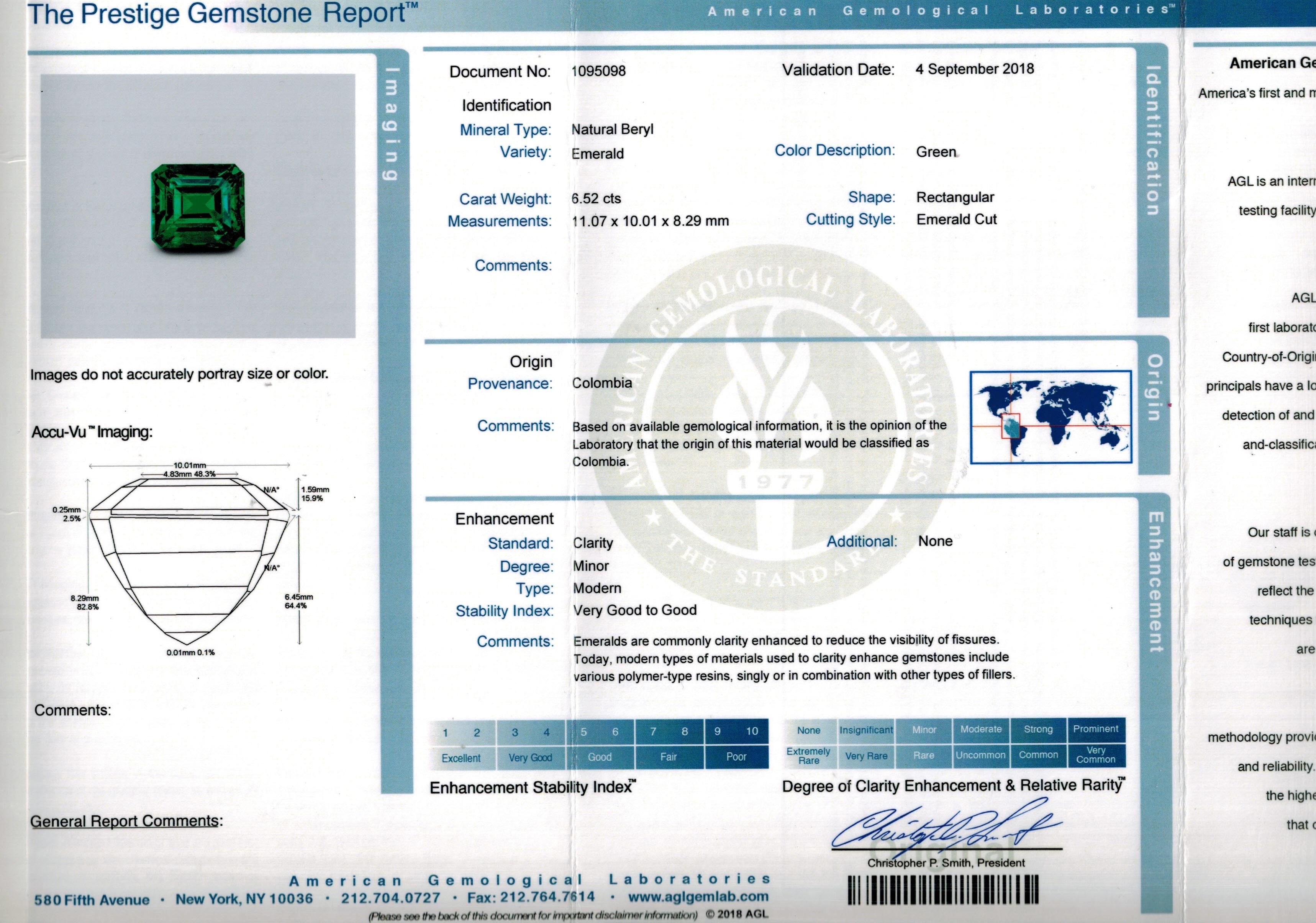
Task: Click carat weight '6.52 cts'
Action: click(596, 198)
